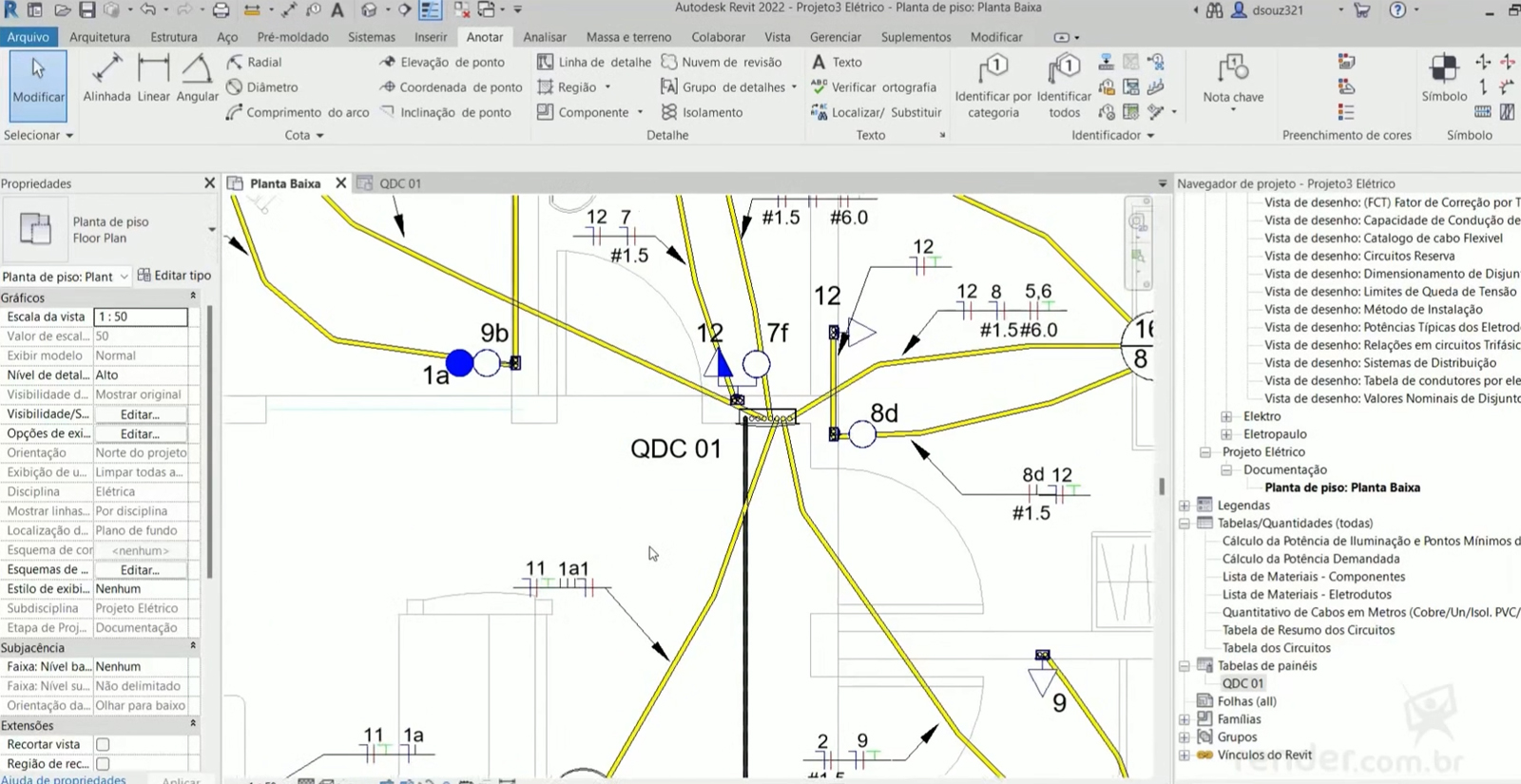Enable the Recortar vista checkbox

point(103,744)
